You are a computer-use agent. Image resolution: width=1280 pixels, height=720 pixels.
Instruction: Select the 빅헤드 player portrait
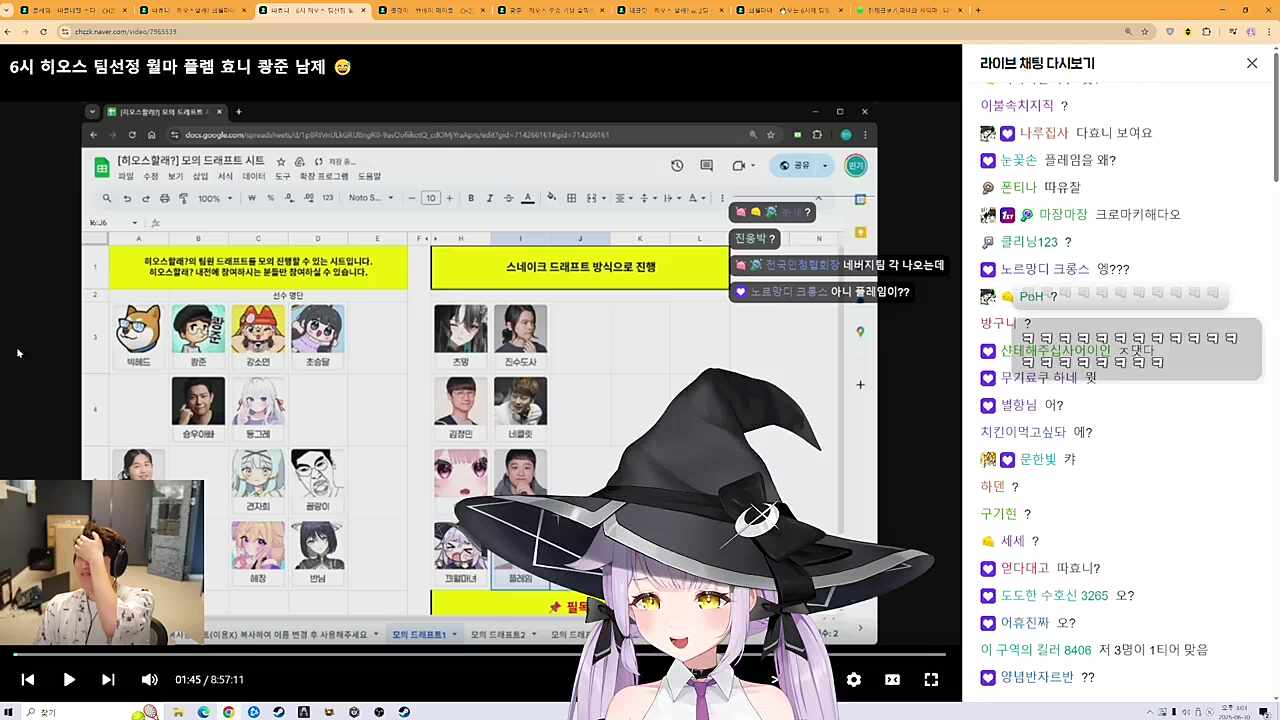[x=138, y=330]
